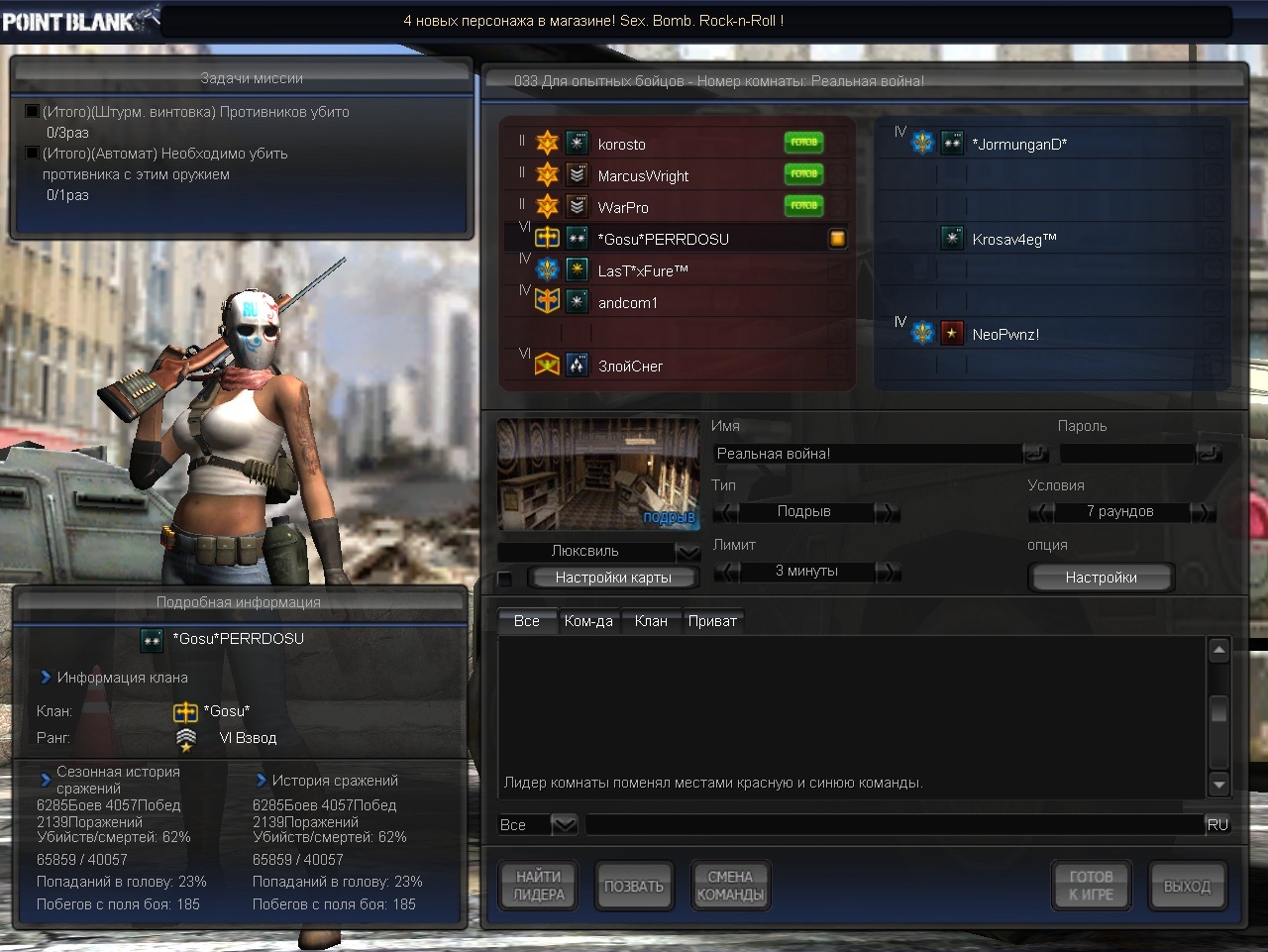The width and height of the screenshot is (1268, 952).
Task: Click NeoPwnz!'s blue clan emblem
Action: pos(922,333)
